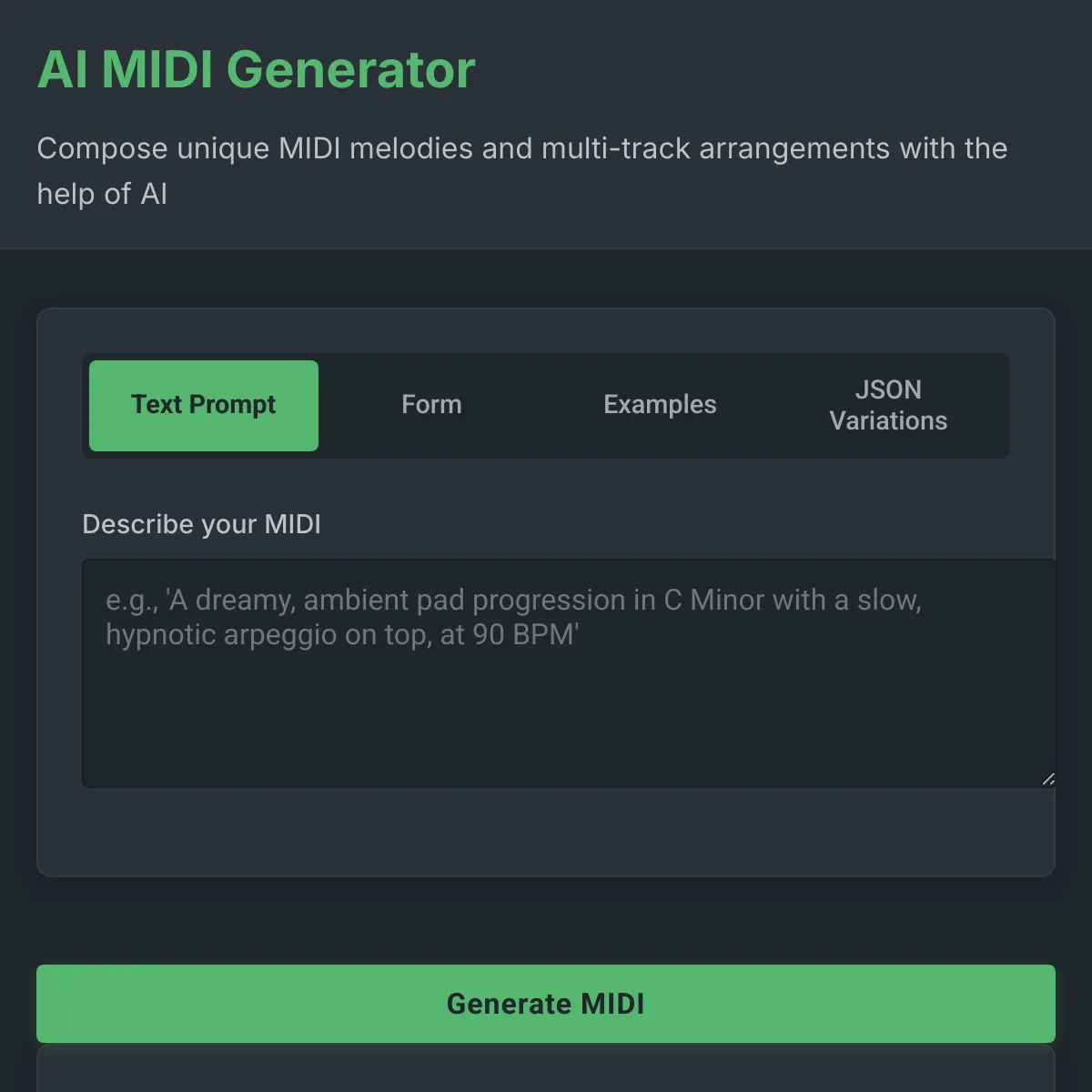1092x1092 pixels.
Task: Click the subtitle about composing MIDI melodies
Action: click(522, 171)
